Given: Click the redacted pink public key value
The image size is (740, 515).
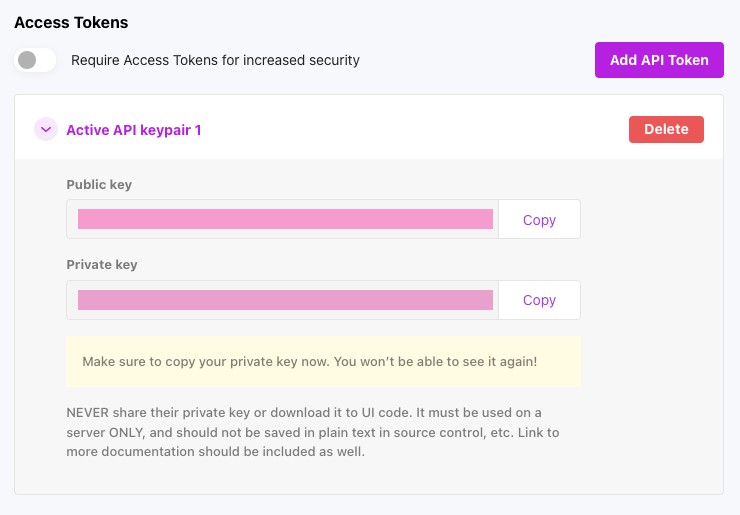Looking at the screenshot, I should click(285, 220).
